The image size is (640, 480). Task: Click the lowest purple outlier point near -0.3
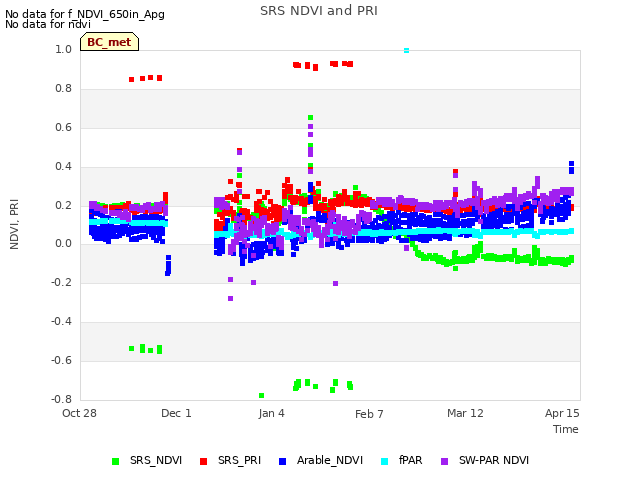click(x=231, y=299)
